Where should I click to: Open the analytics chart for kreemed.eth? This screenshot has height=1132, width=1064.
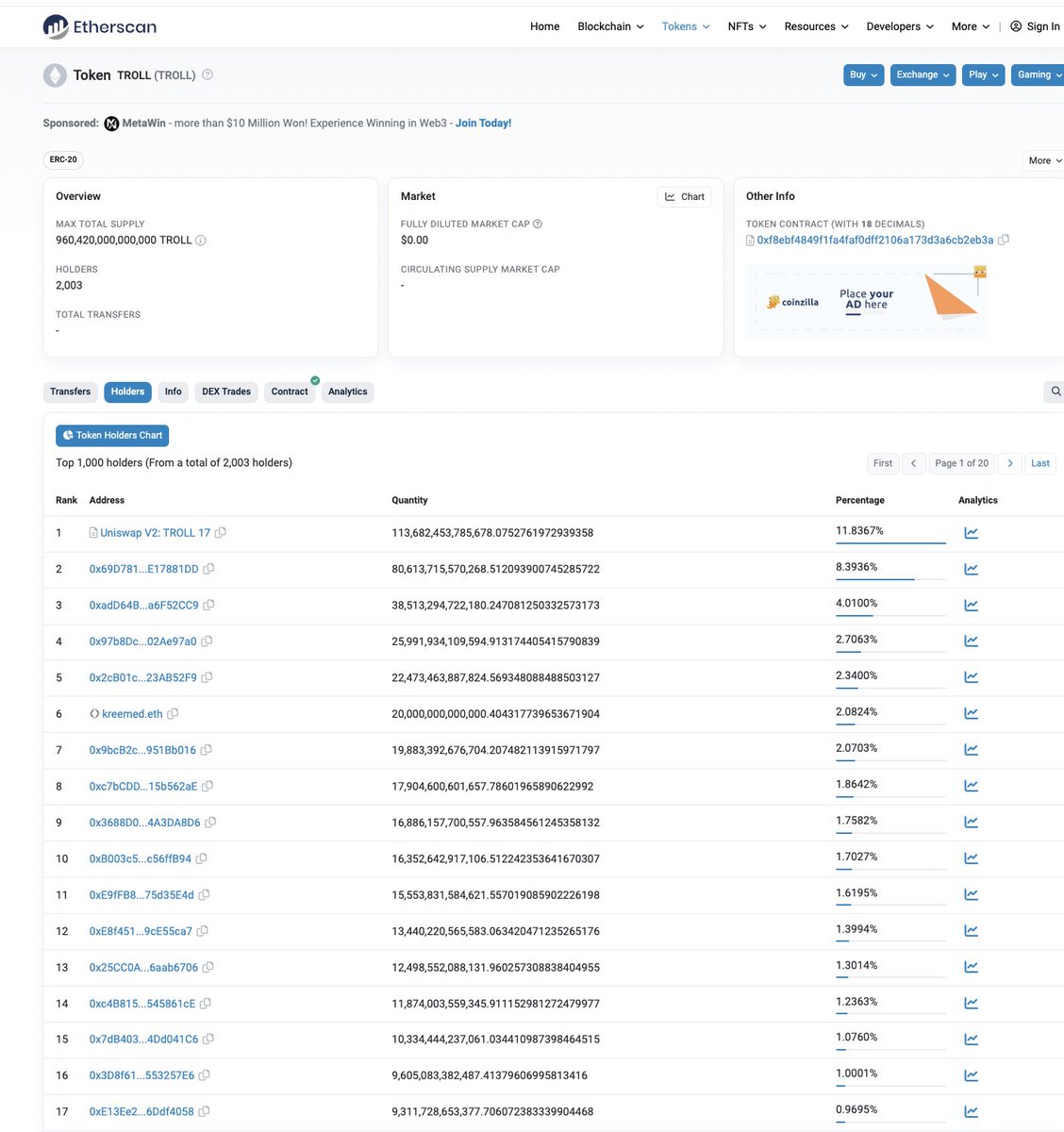pyautogui.click(x=971, y=712)
